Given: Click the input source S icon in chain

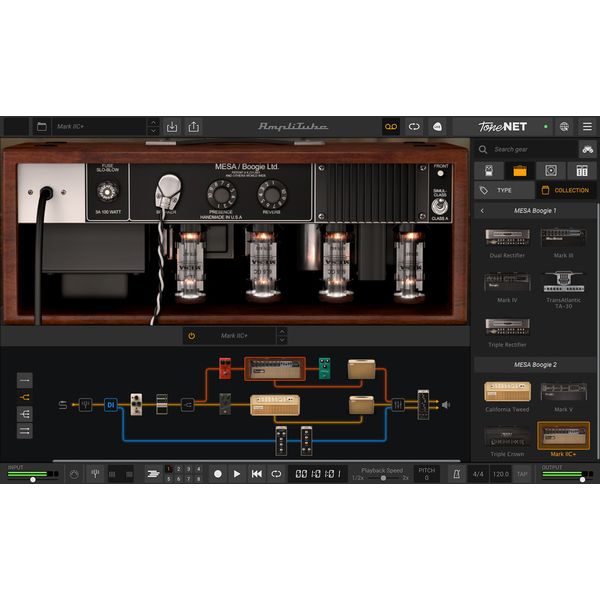Looking at the screenshot, I should (63, 405).
